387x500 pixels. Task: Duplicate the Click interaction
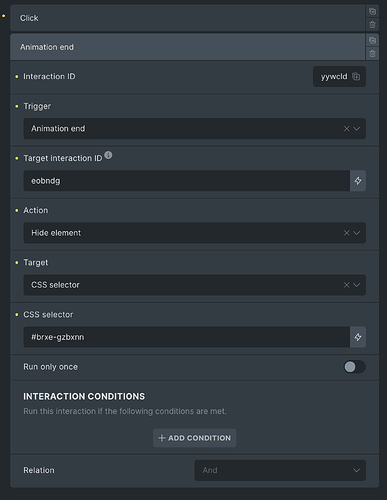pyautogui.click(x=372, y=11)
